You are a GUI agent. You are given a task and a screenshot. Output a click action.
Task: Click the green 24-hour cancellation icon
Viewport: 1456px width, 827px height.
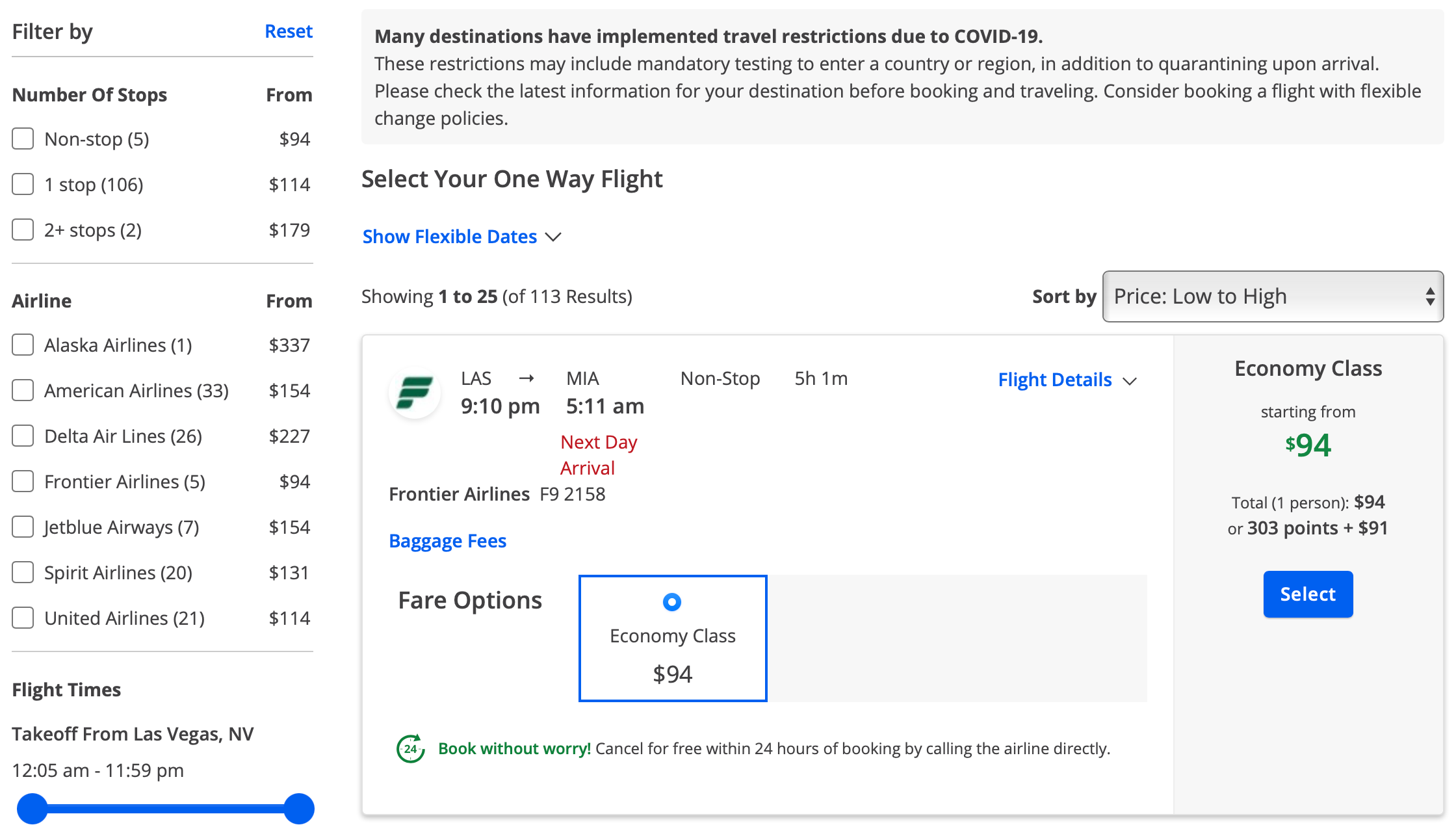pyautogui.click(x=409, y=748)
